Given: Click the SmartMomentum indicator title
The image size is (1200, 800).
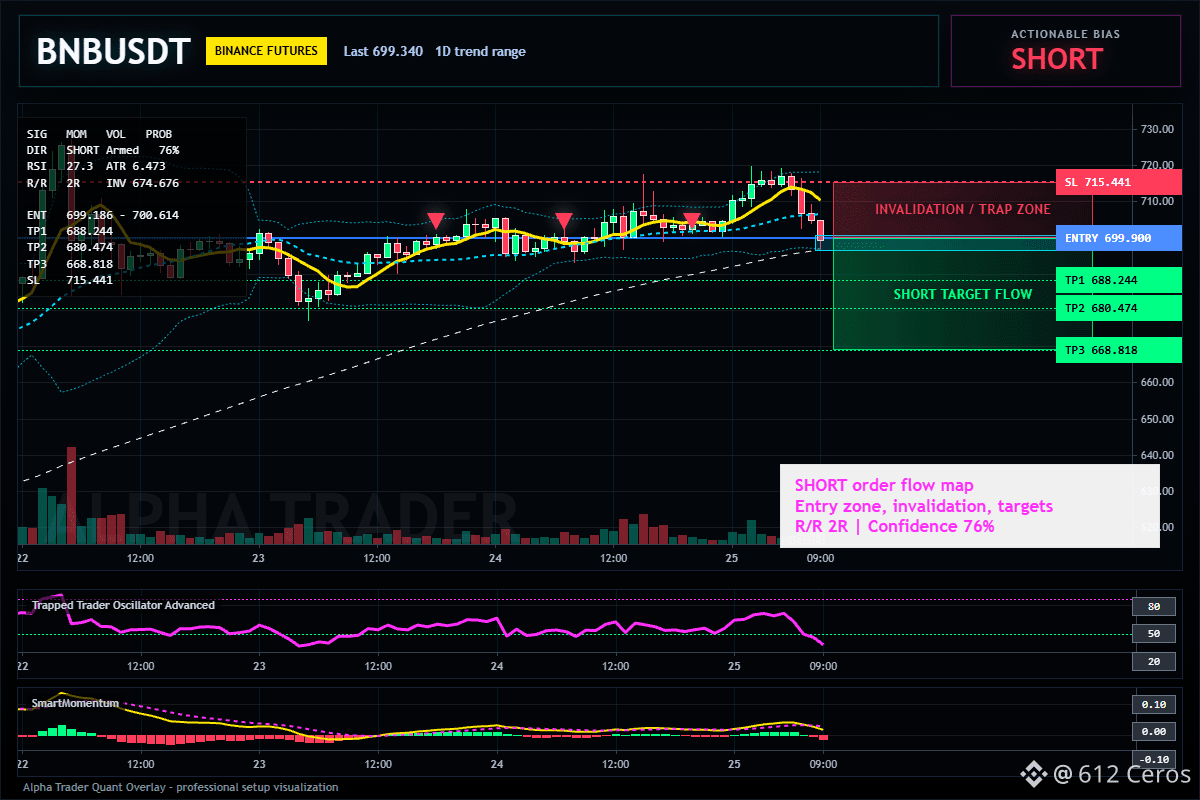Looking at the screenshot, I should click(x=75, y=703).
